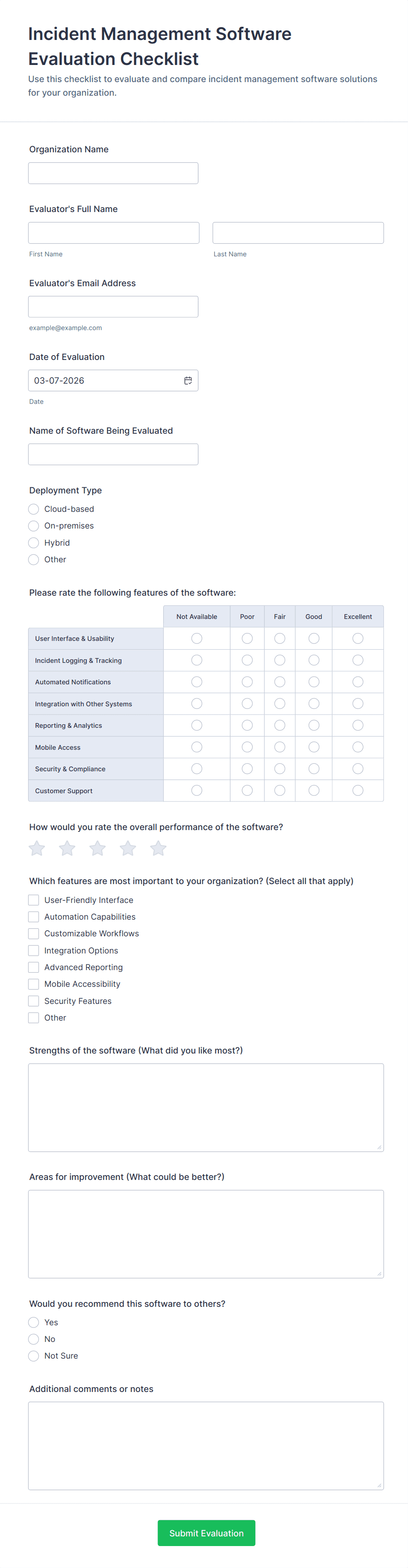This screenshot has height=1568, width=408.
Task: Choose Hybrid deployment option
Action: (34, 543)
